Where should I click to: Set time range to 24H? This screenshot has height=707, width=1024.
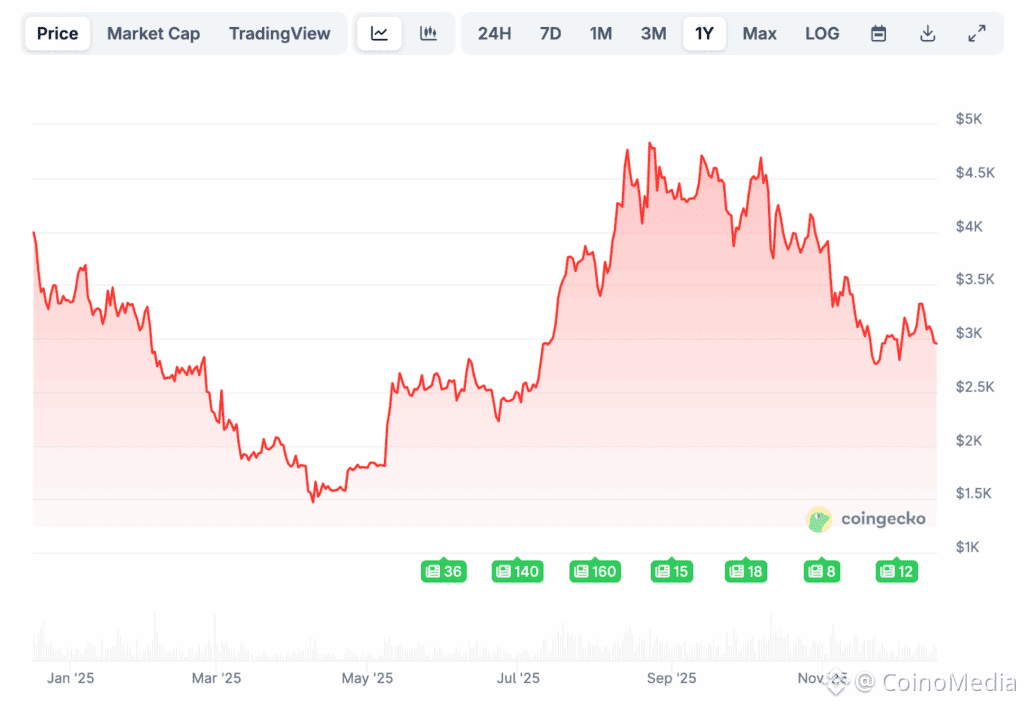[x=494, y=33]
